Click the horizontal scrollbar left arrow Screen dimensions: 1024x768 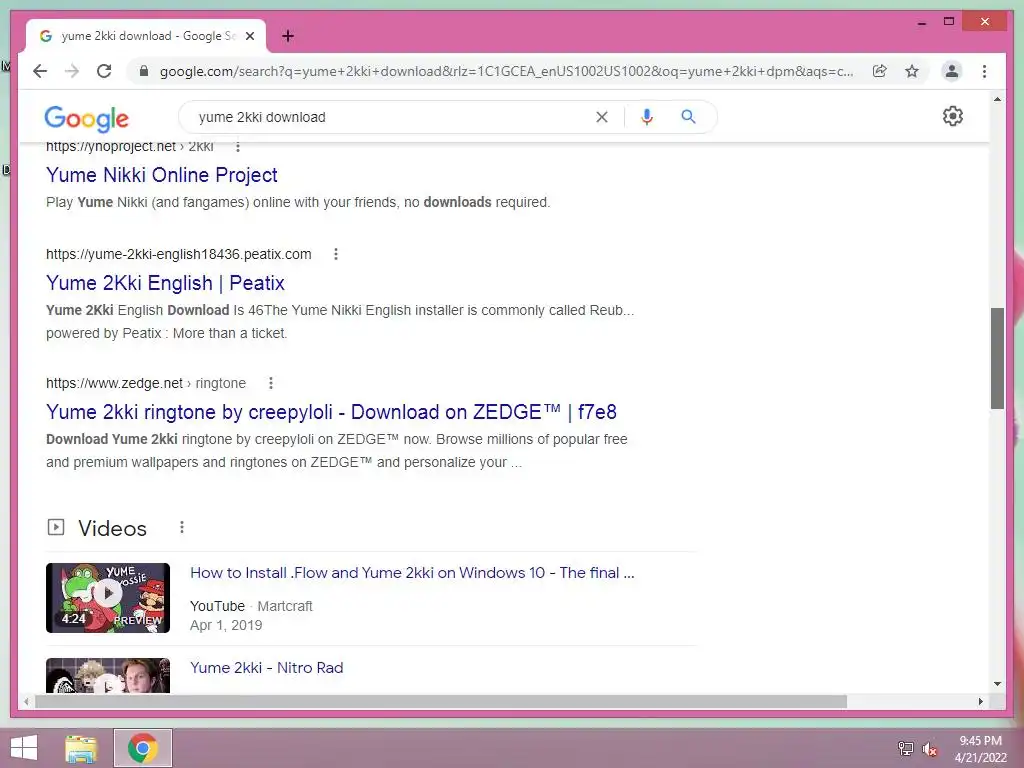(26, 701)
